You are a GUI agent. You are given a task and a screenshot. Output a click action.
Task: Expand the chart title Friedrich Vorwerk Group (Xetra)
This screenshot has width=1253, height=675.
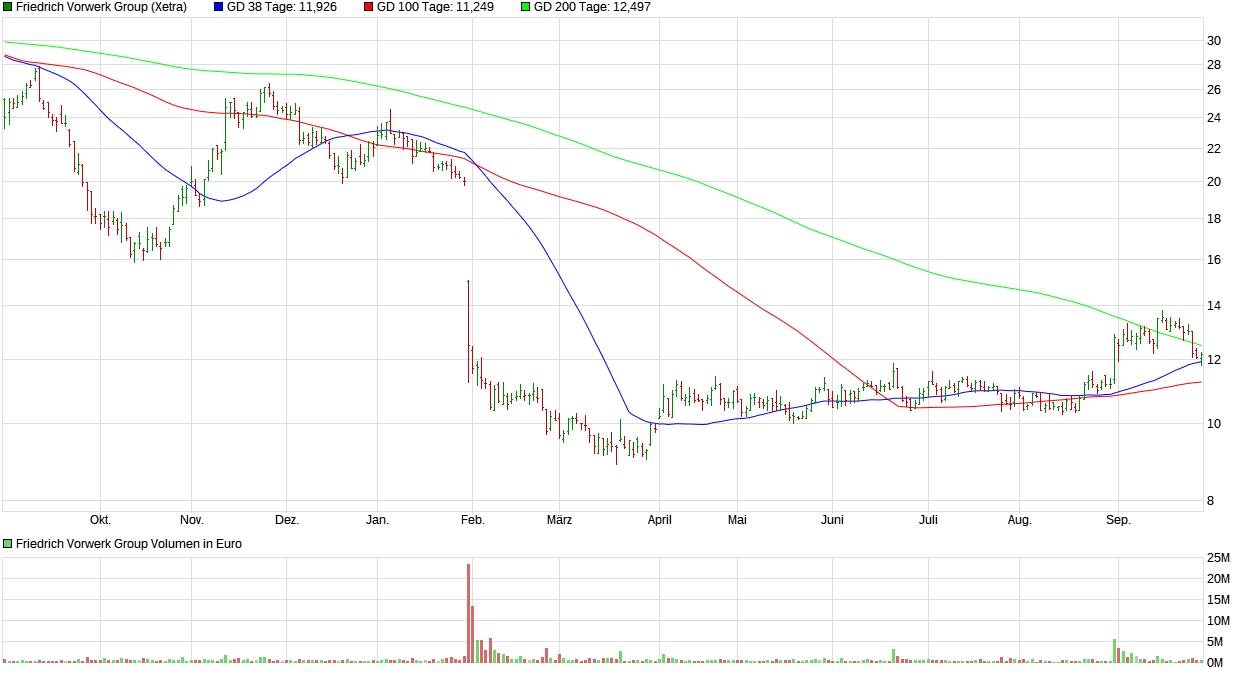[x=103, y=6]
